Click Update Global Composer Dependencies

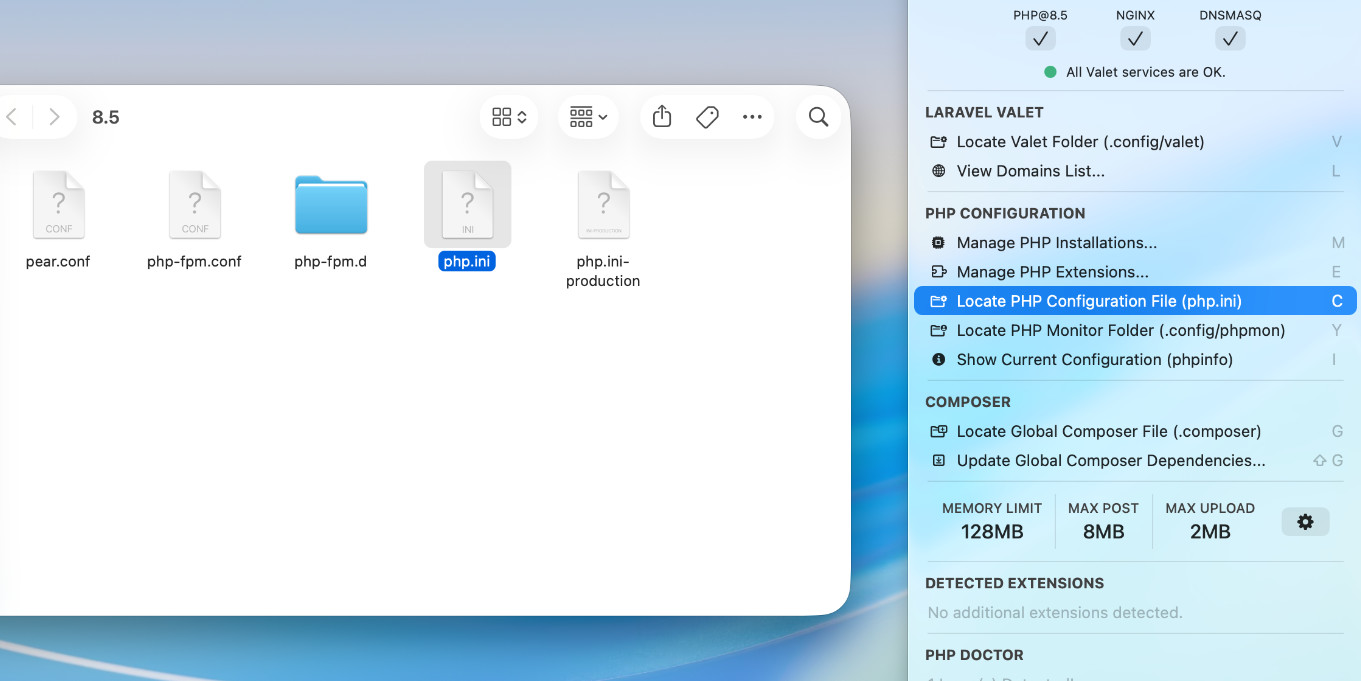[1110, 461]
